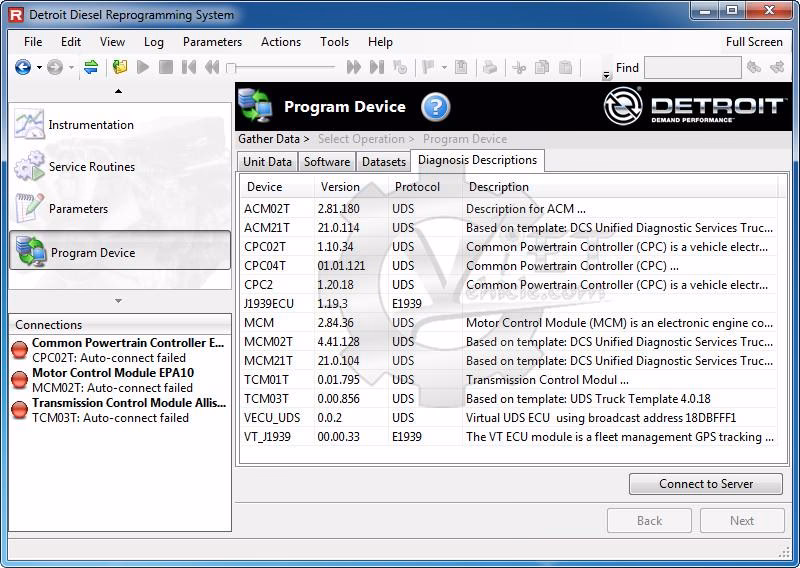The width and height of the screenshot is (800, 568).
Task: Switch to the Unit Data tab
Action: (x=267, y=162)
